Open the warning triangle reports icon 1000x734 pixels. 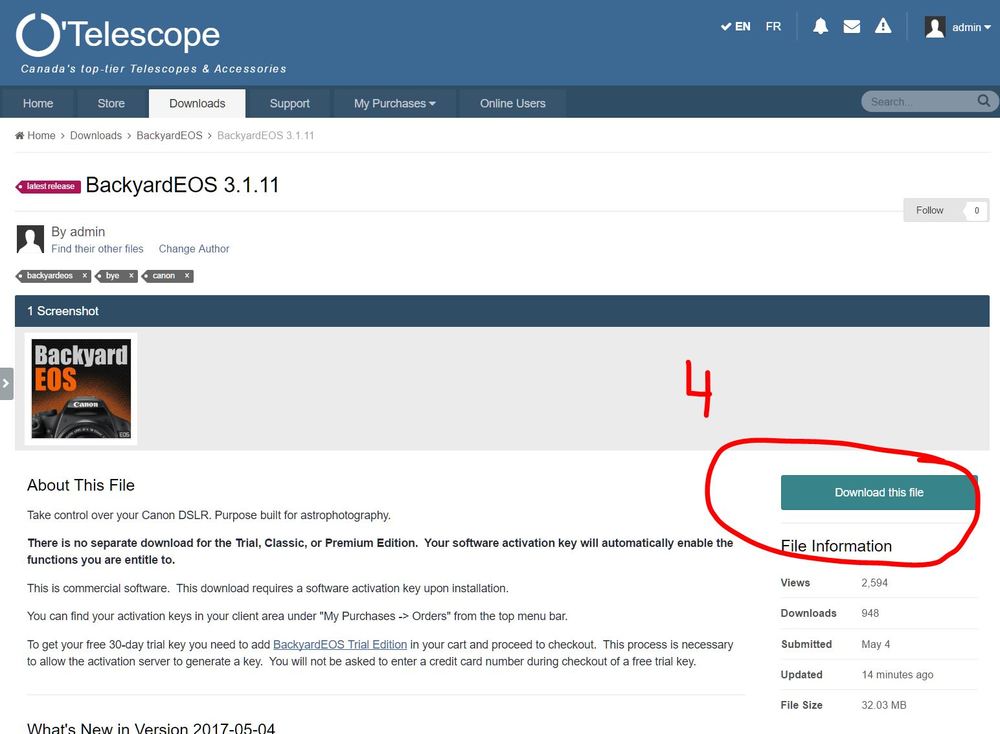[883, 26]
